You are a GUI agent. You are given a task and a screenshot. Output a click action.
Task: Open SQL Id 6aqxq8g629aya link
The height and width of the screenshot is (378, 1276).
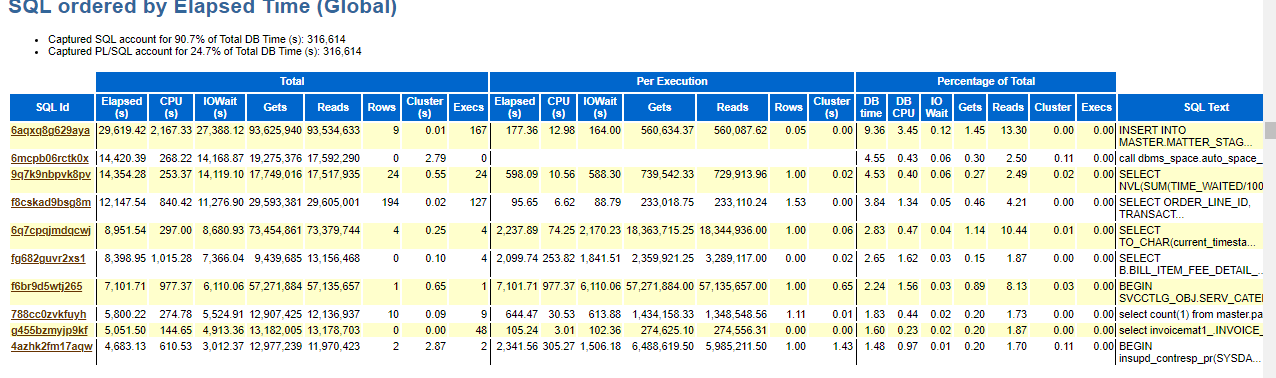click(x=50, y=131)
